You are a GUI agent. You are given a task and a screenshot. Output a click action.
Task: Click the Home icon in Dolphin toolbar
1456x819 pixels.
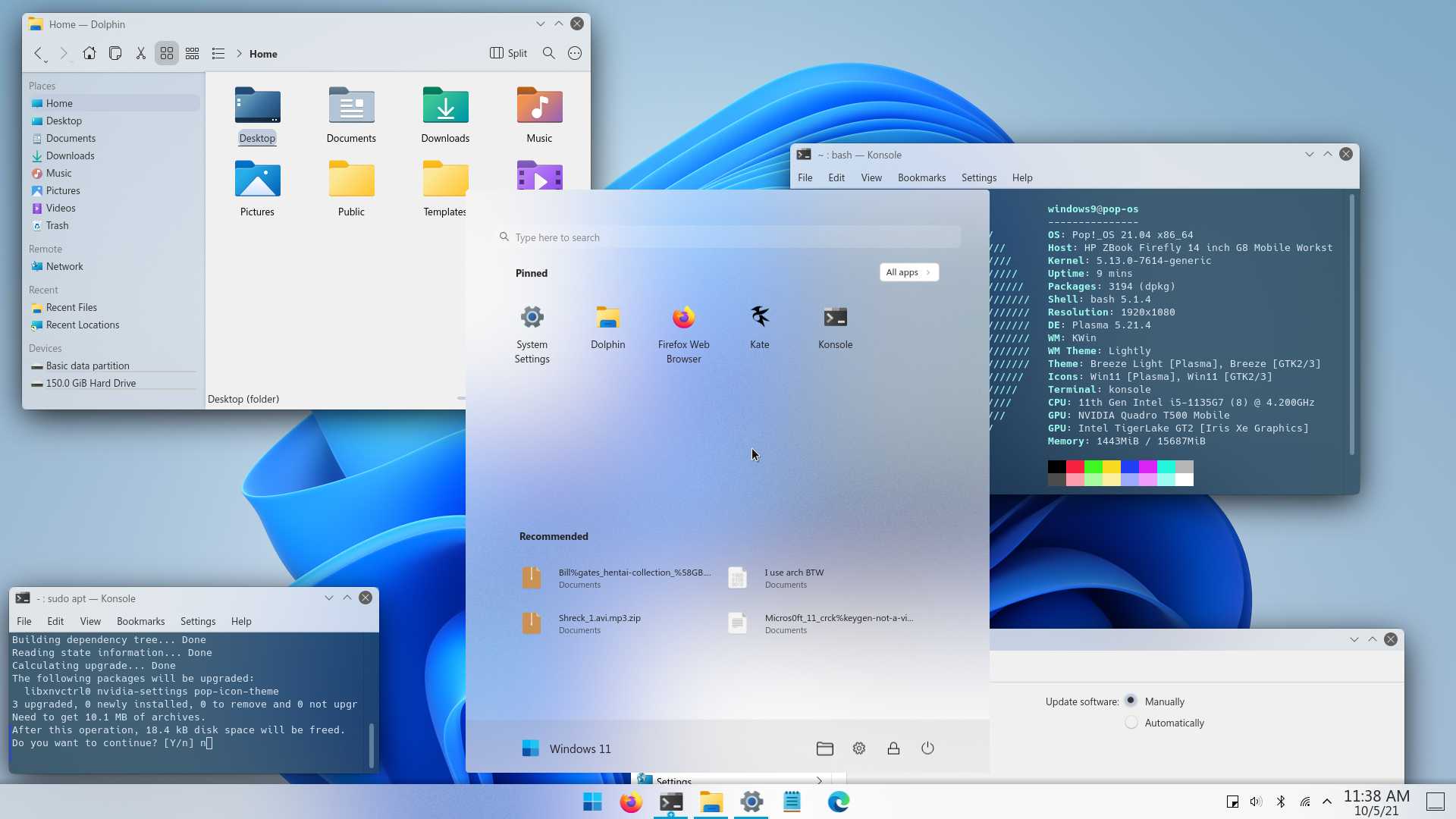(x=89, y=53)
